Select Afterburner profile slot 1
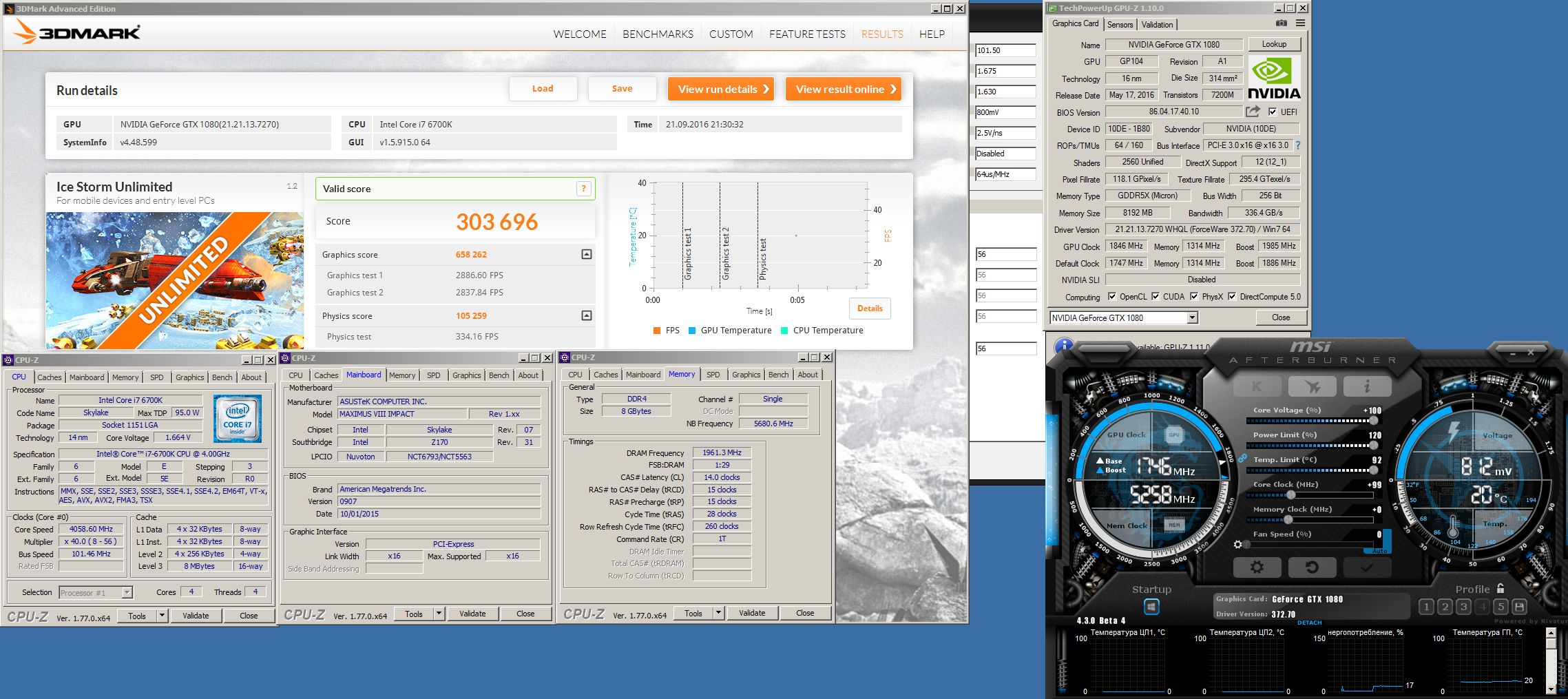The image size is (1568, 699). (1426, 607)
